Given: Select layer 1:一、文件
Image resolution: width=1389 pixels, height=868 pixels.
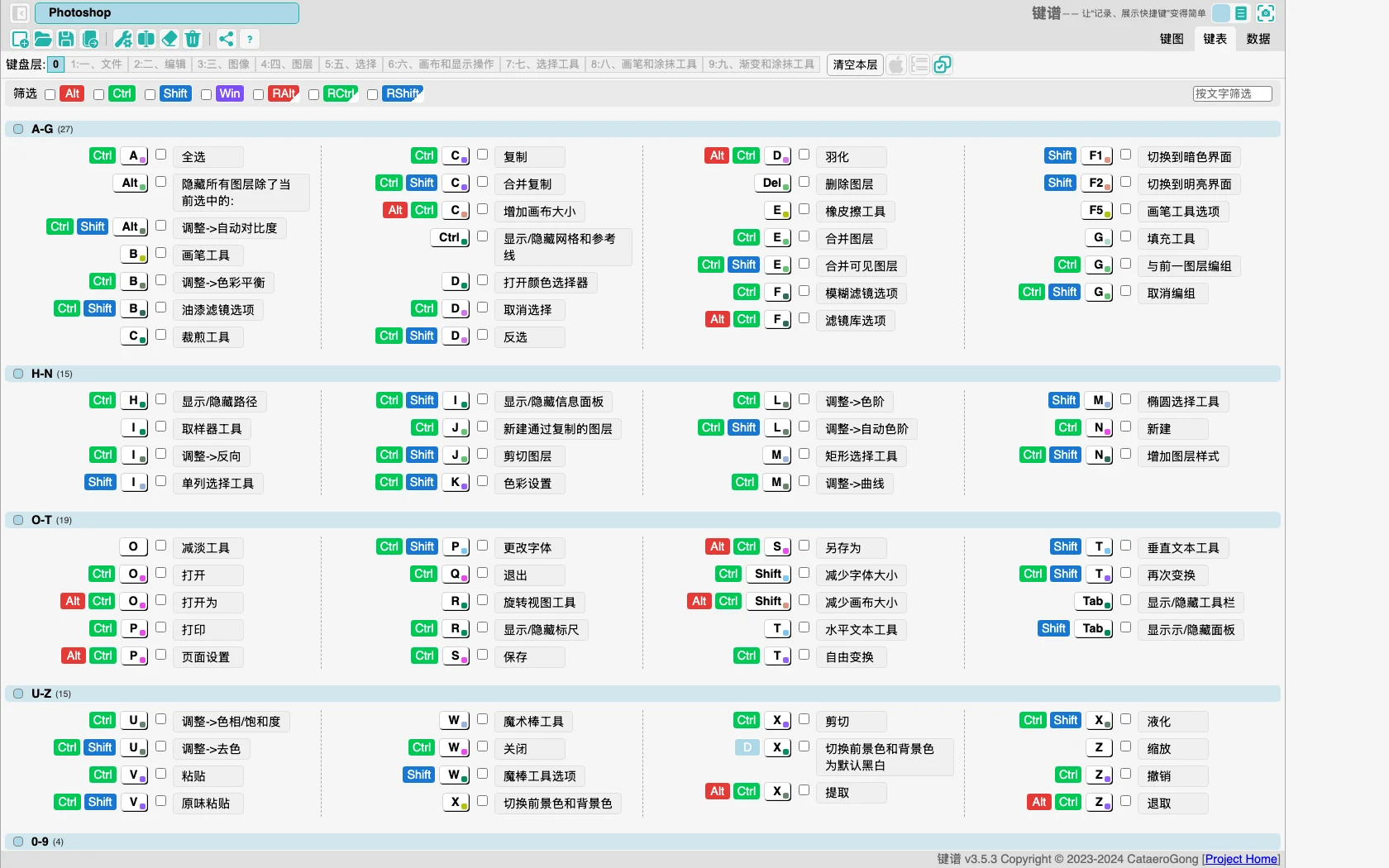Looking at the screenshot, I should (x=97, y=64).
